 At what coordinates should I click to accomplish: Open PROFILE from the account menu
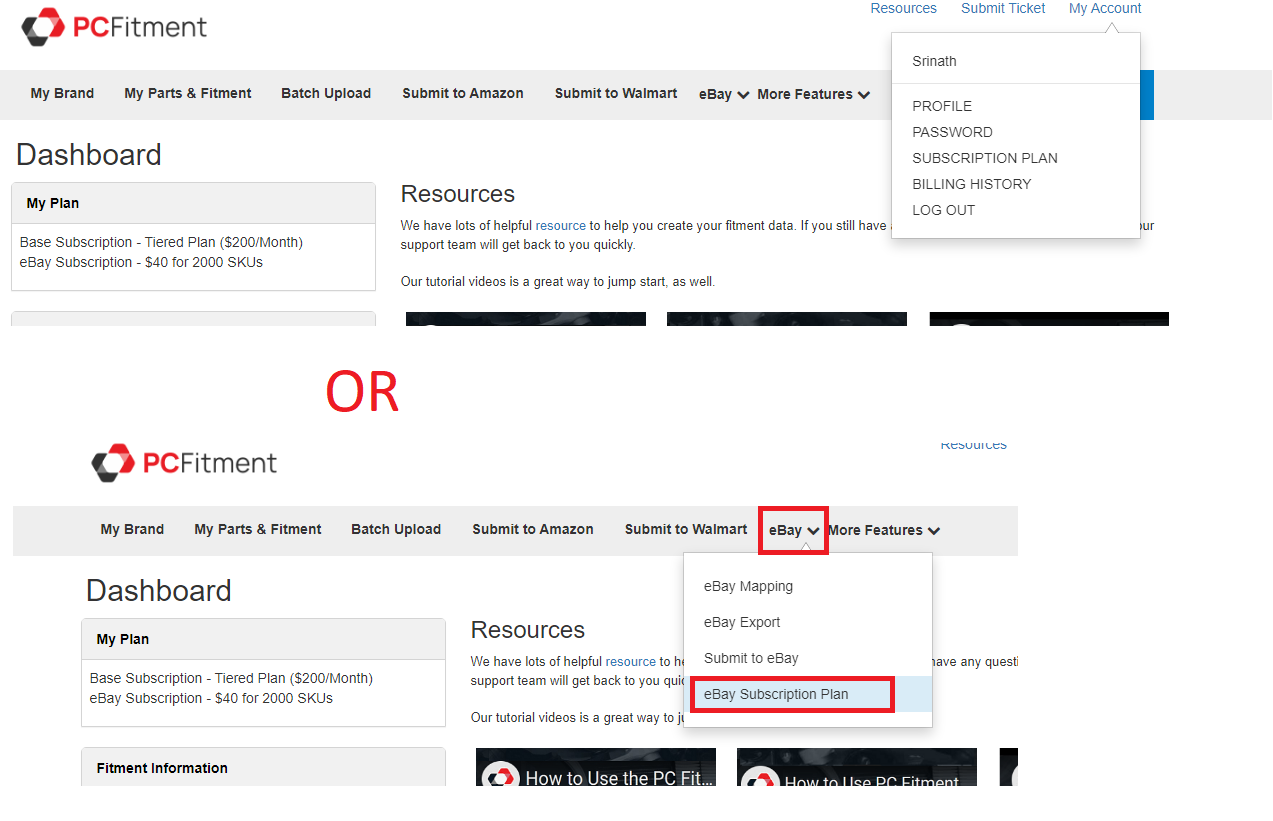click(x=941, y=106)
